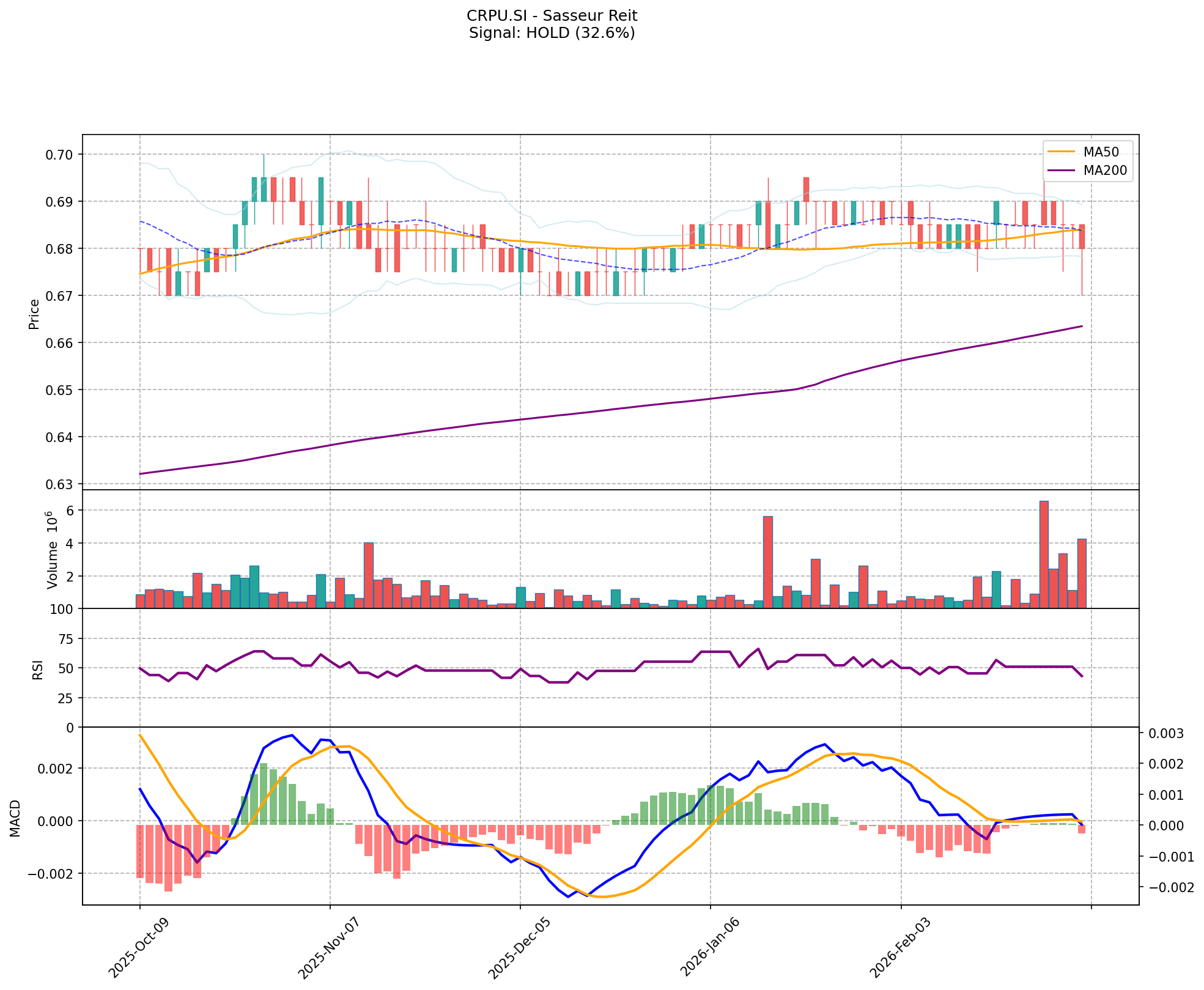Click the Signal: HOLD (32.6%) subtitle
Screen dimensions: 1204x990
coord(552,33)
